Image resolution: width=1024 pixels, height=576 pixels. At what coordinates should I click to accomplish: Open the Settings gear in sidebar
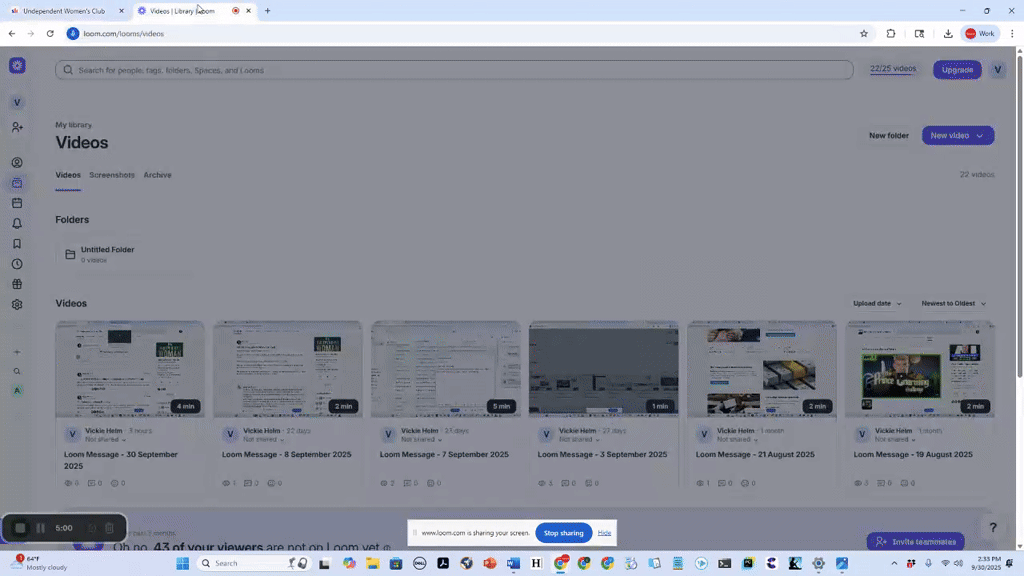click(17, 304)
